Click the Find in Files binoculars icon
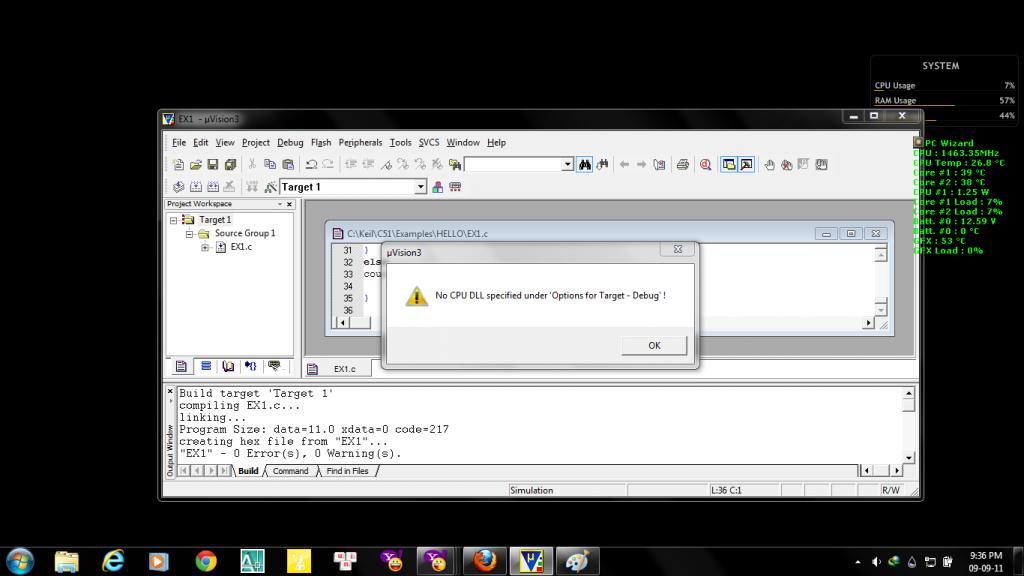Screen dimensions: 1024x576 (585, 165)
